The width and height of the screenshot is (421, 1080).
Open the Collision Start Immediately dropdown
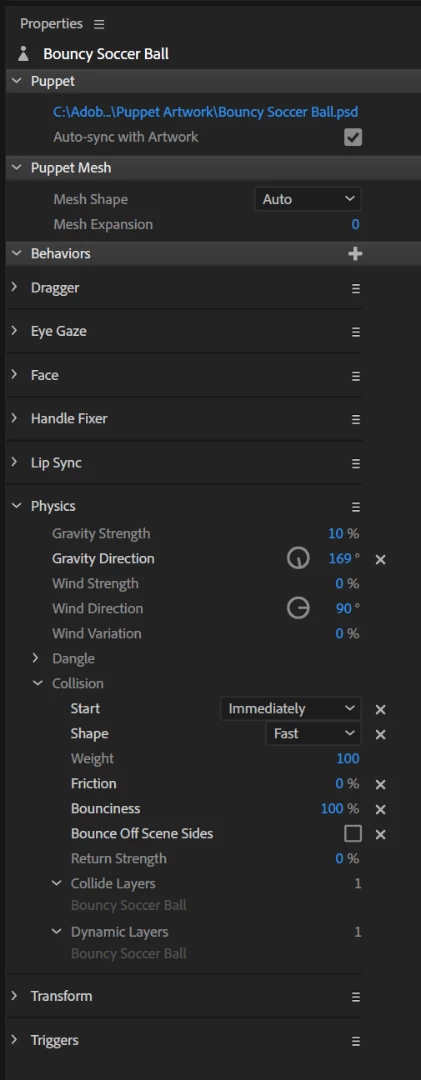click(291, 709)
